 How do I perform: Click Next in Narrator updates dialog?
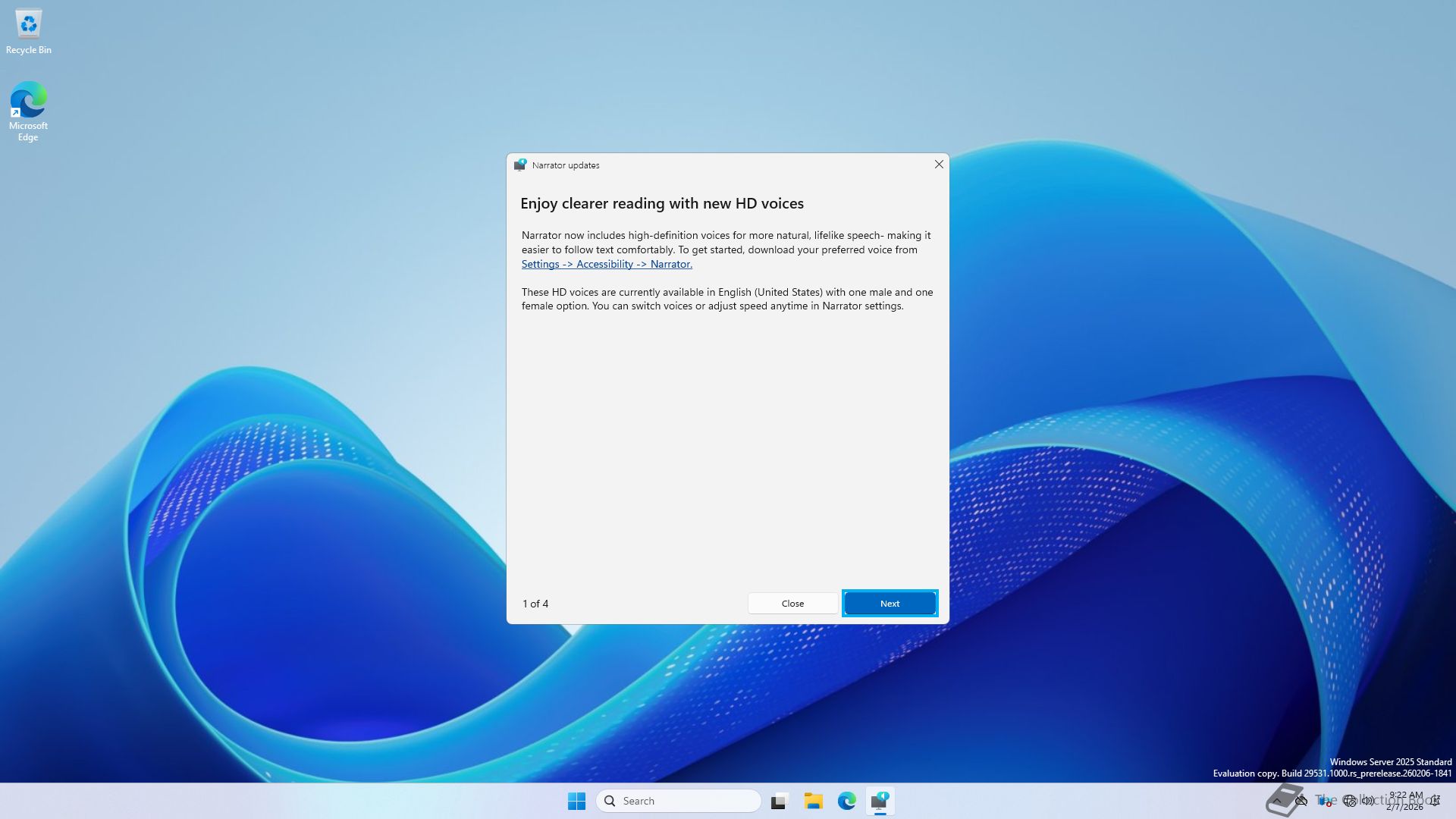tap(890, 604)
